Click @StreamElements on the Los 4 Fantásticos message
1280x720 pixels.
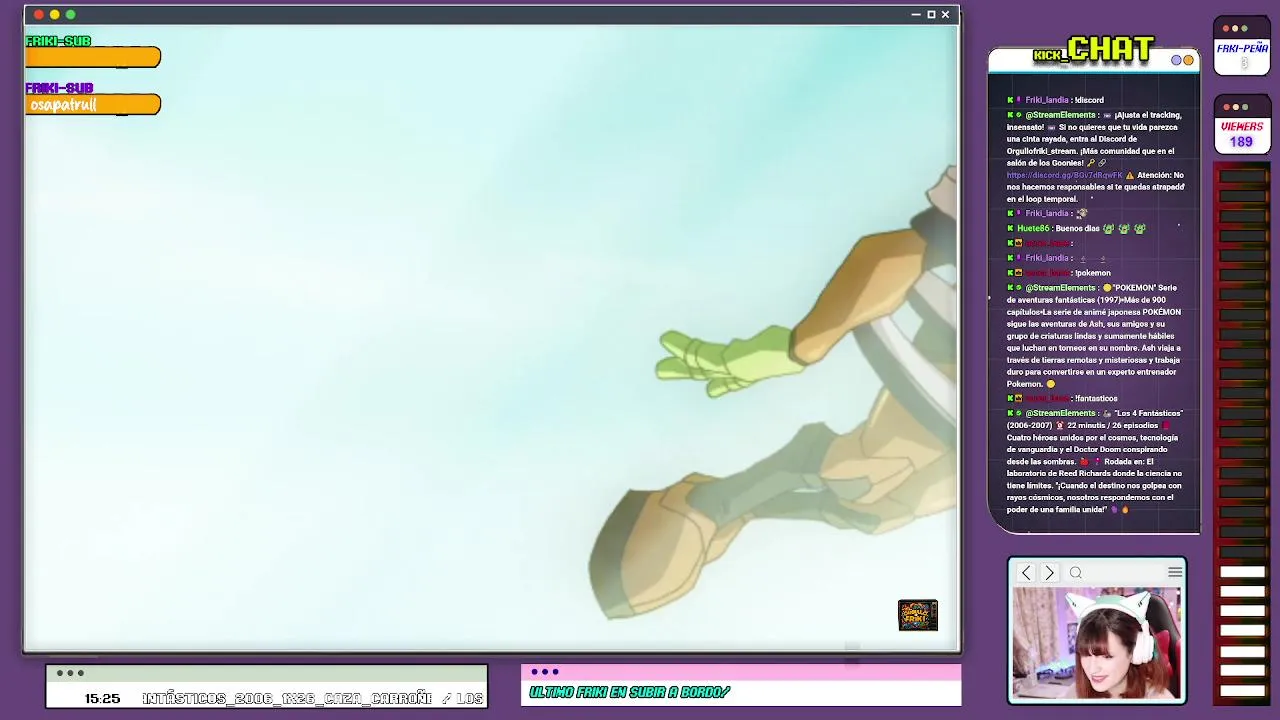tap(1060, 413)
